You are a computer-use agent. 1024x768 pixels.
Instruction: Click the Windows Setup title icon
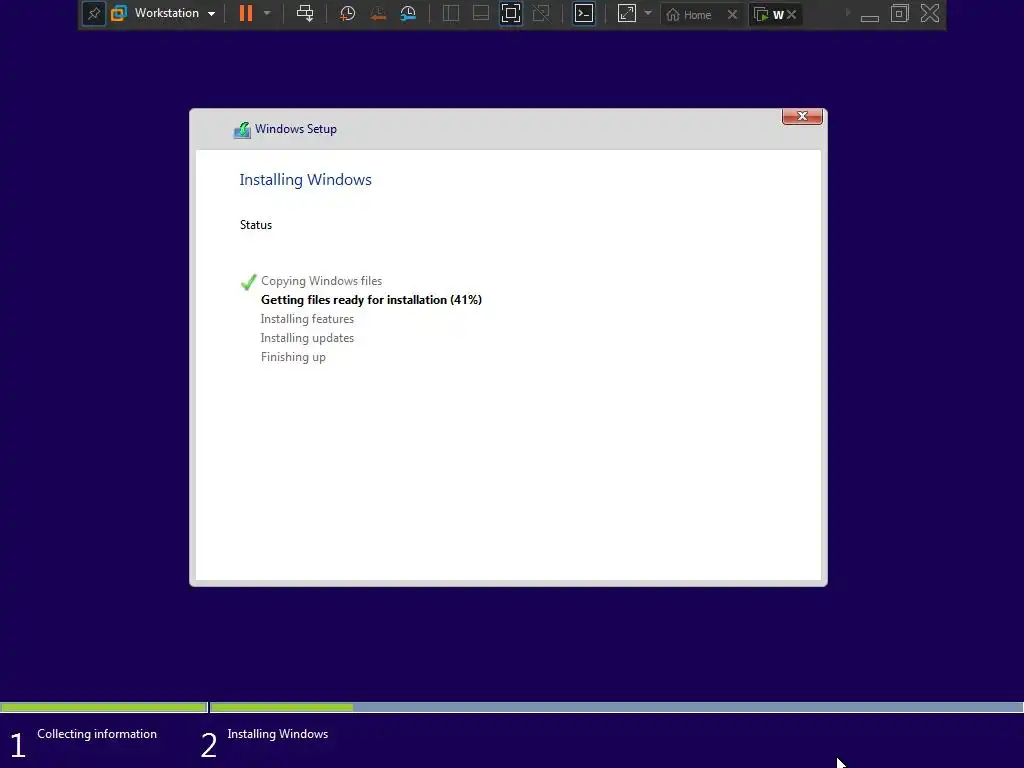tap(242, 130)
